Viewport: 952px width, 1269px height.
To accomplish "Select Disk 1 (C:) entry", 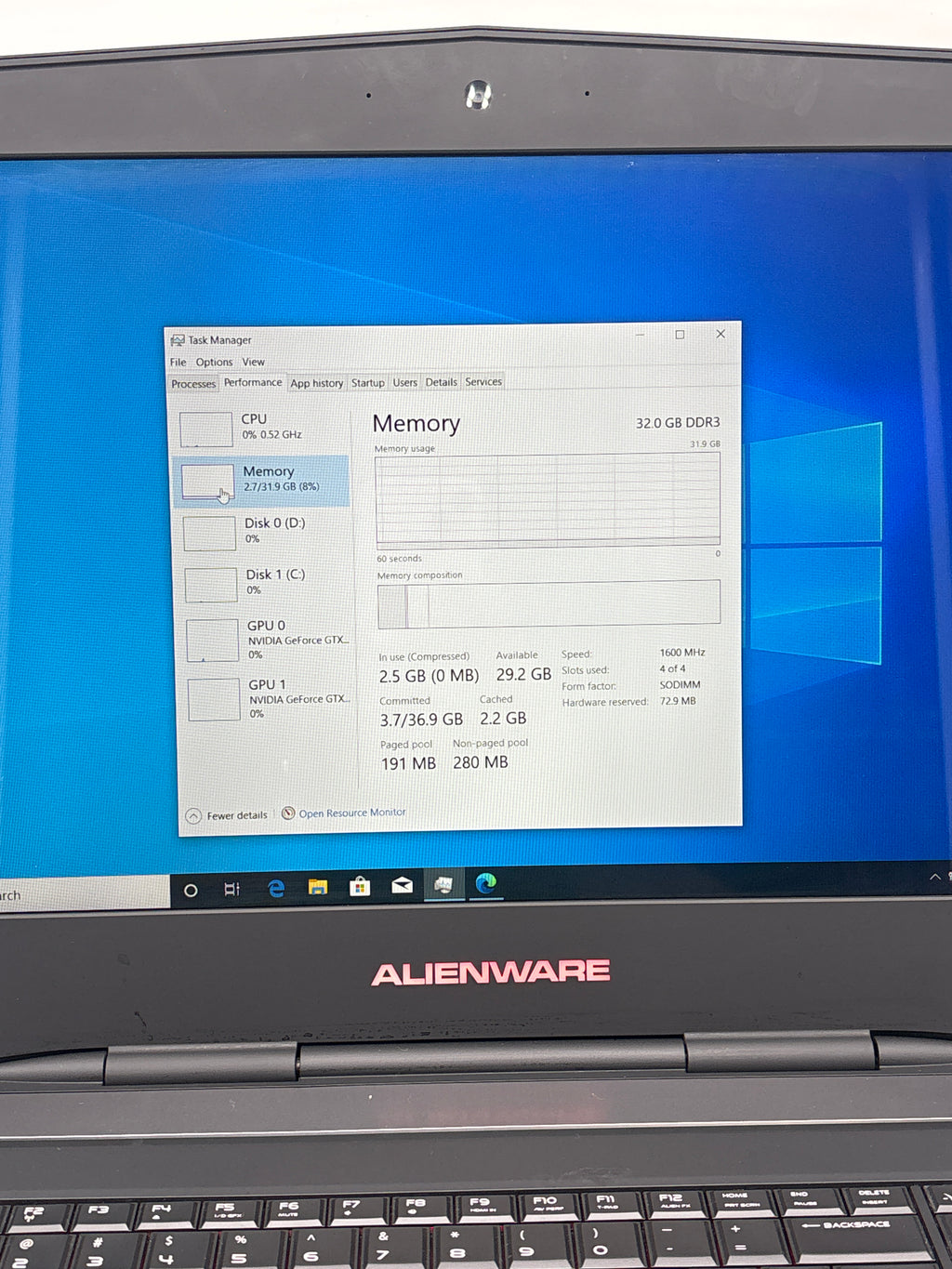I will 267,584.
